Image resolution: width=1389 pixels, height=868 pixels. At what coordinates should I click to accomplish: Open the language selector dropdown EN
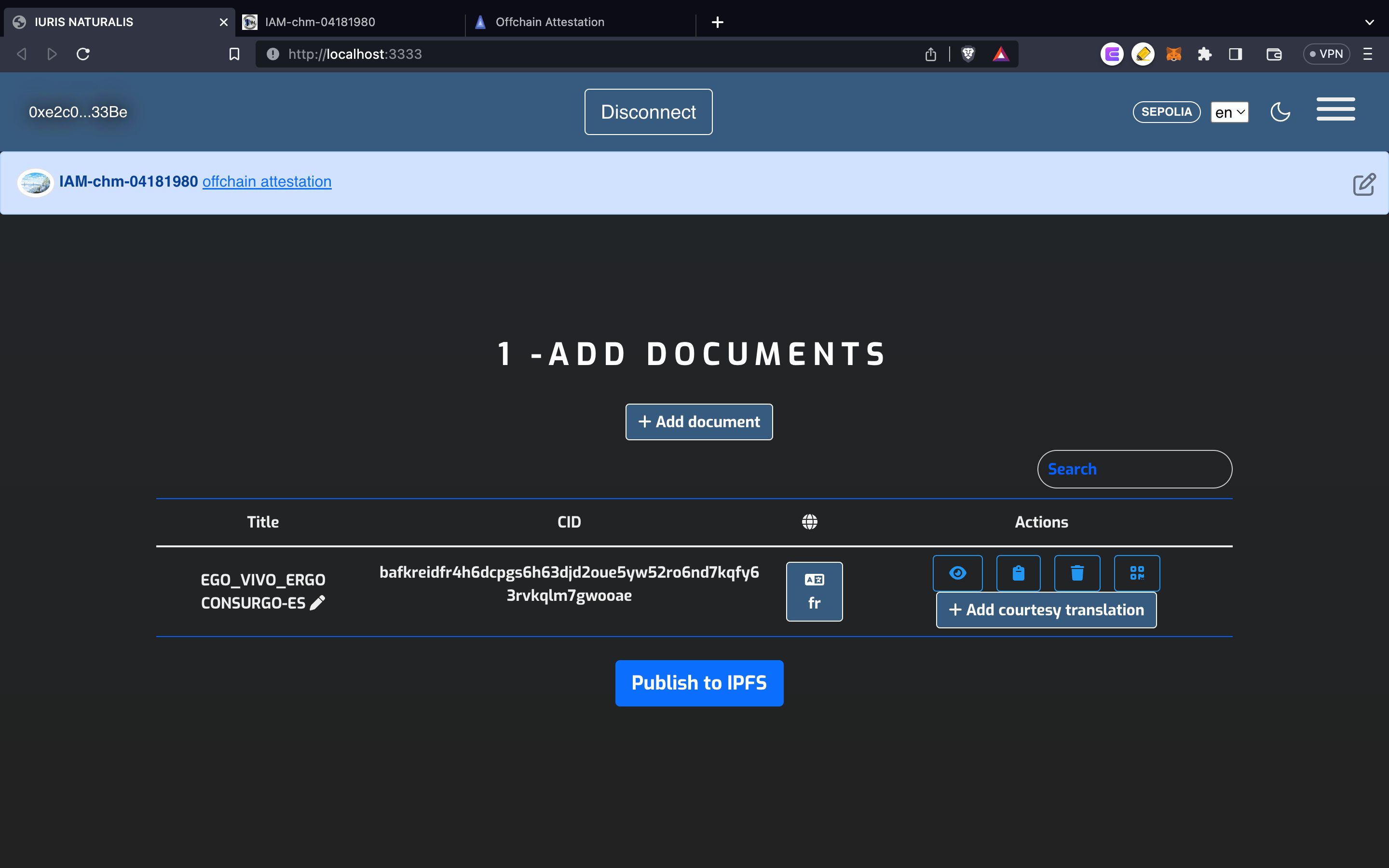click(1228, 111)
